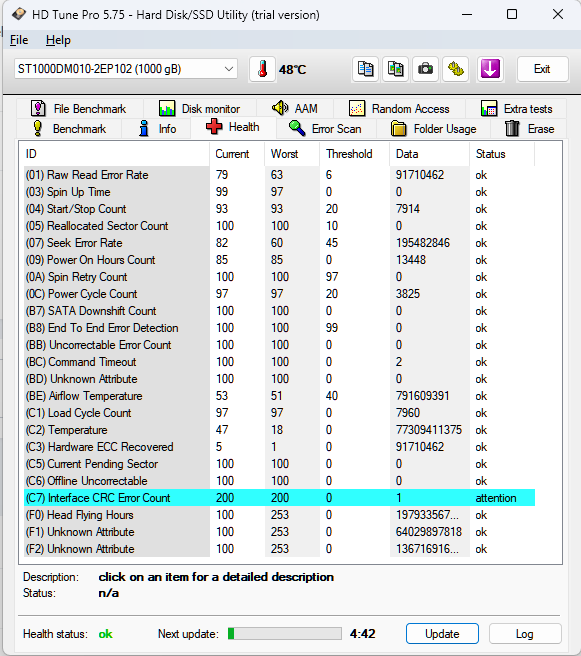Image resolution: width=581 pixels, height=656 pixels.
Task: Click the red thermometer temperature icon
Action: click(x=262, y=69)
